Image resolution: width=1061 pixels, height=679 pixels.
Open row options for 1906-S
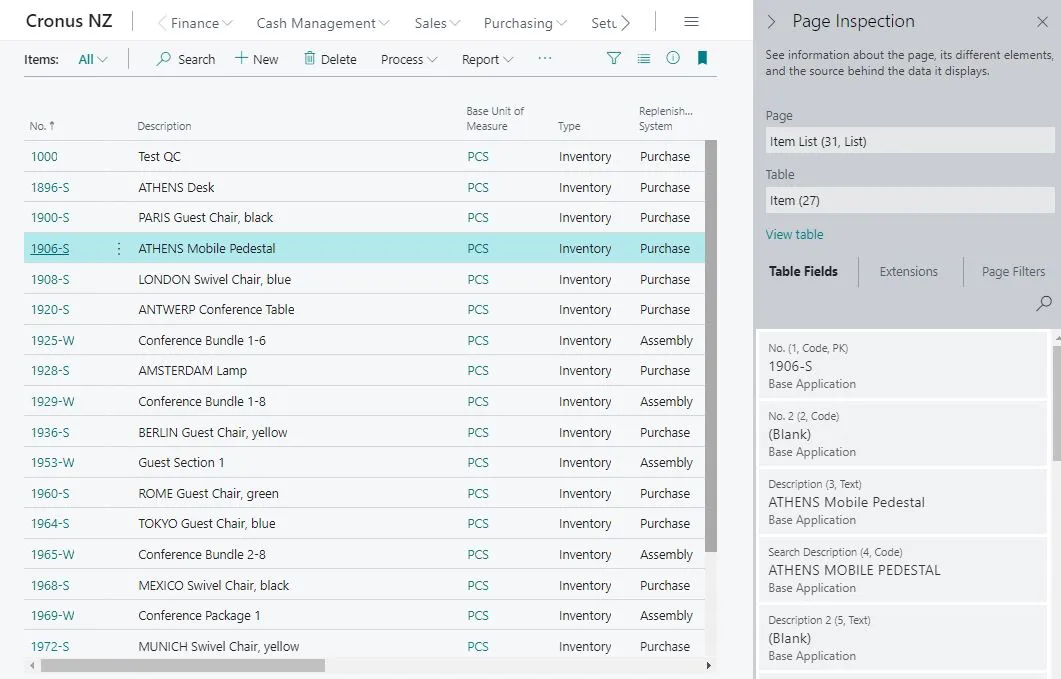pos(119,248)
